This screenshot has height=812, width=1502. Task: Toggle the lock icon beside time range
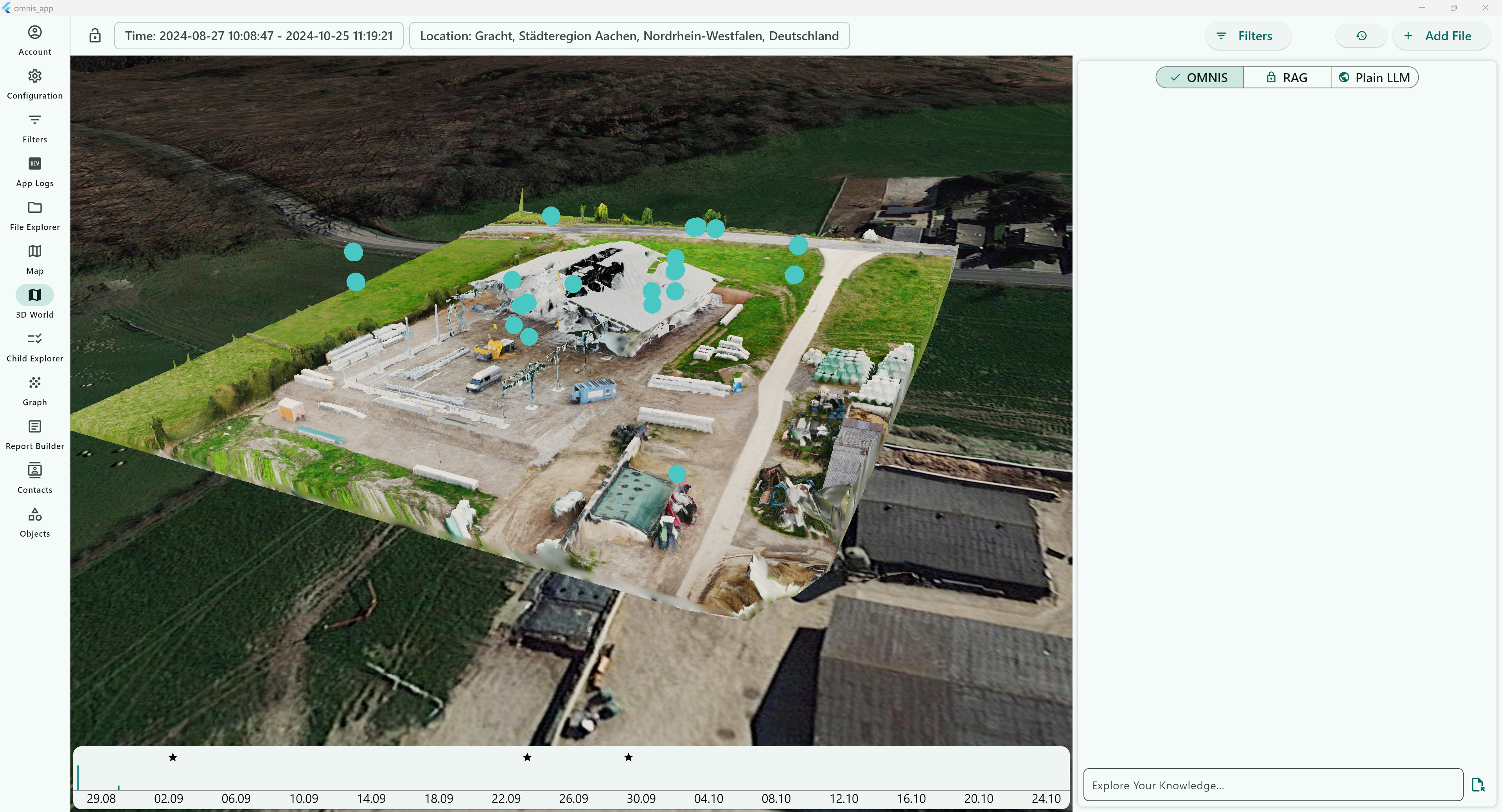coord(95,36)
